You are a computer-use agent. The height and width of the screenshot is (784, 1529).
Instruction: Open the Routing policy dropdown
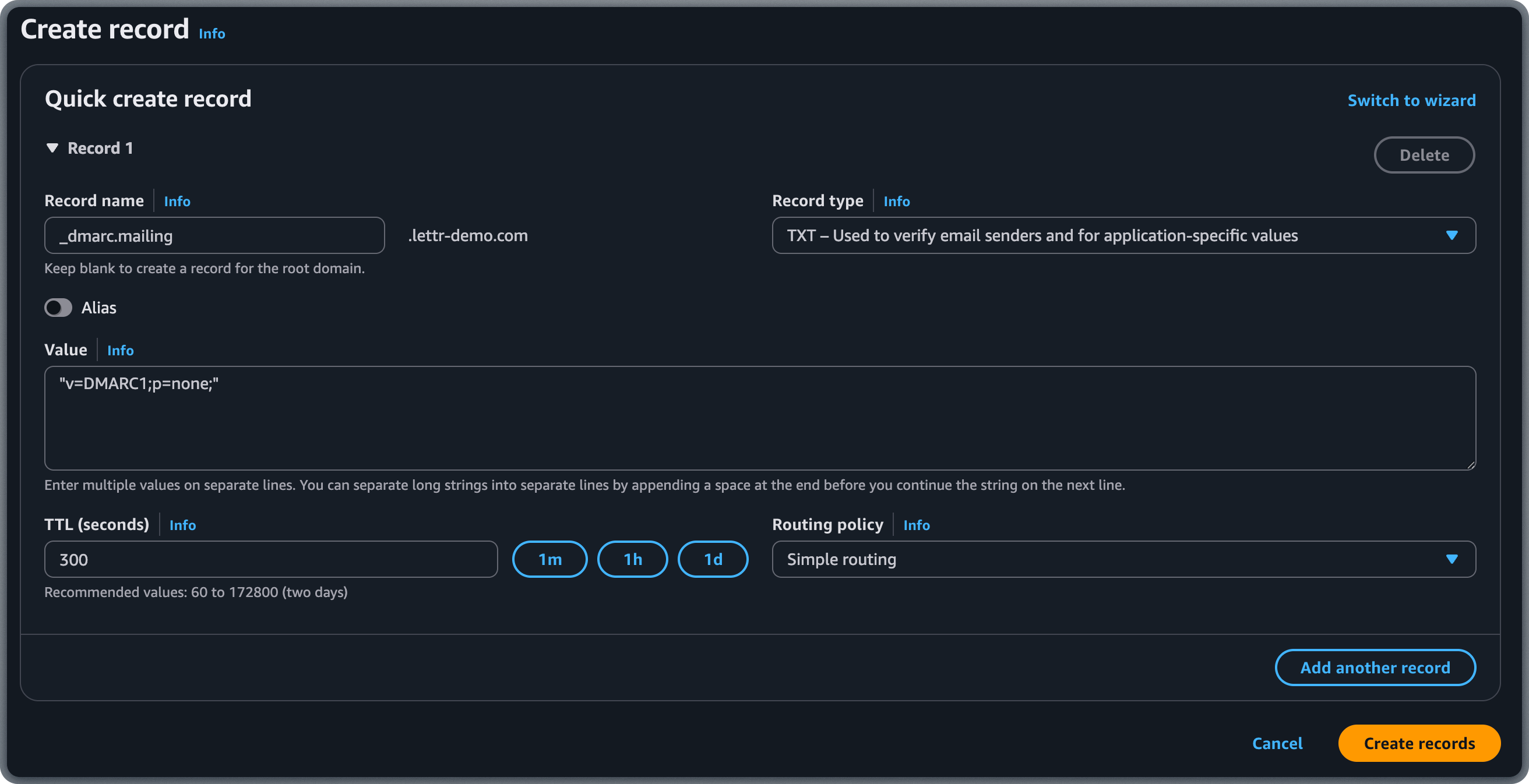1452,559
